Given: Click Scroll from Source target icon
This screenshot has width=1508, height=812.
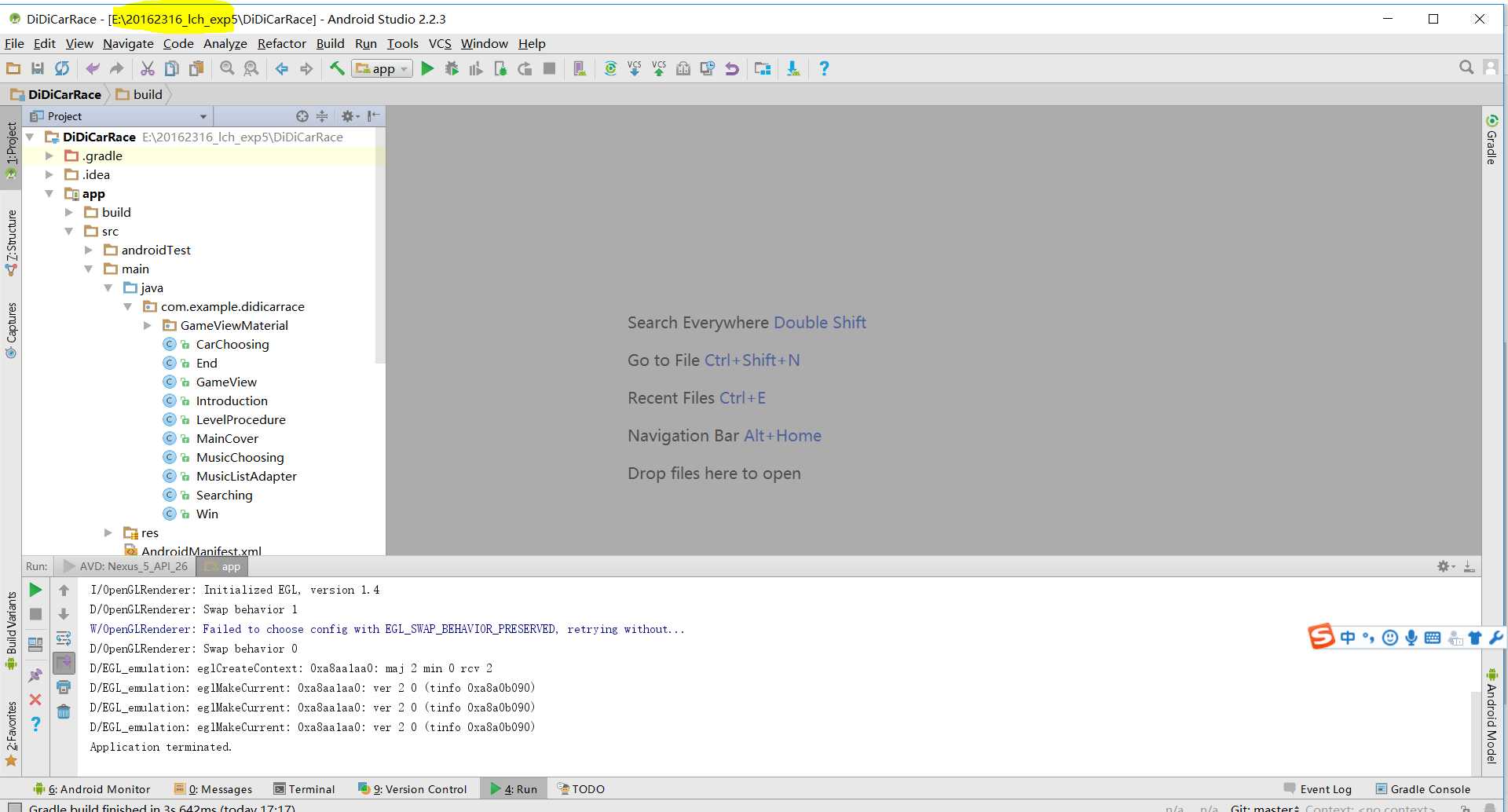Looking at the screenshot, I should pyautogui.click(x=302, y=116).
